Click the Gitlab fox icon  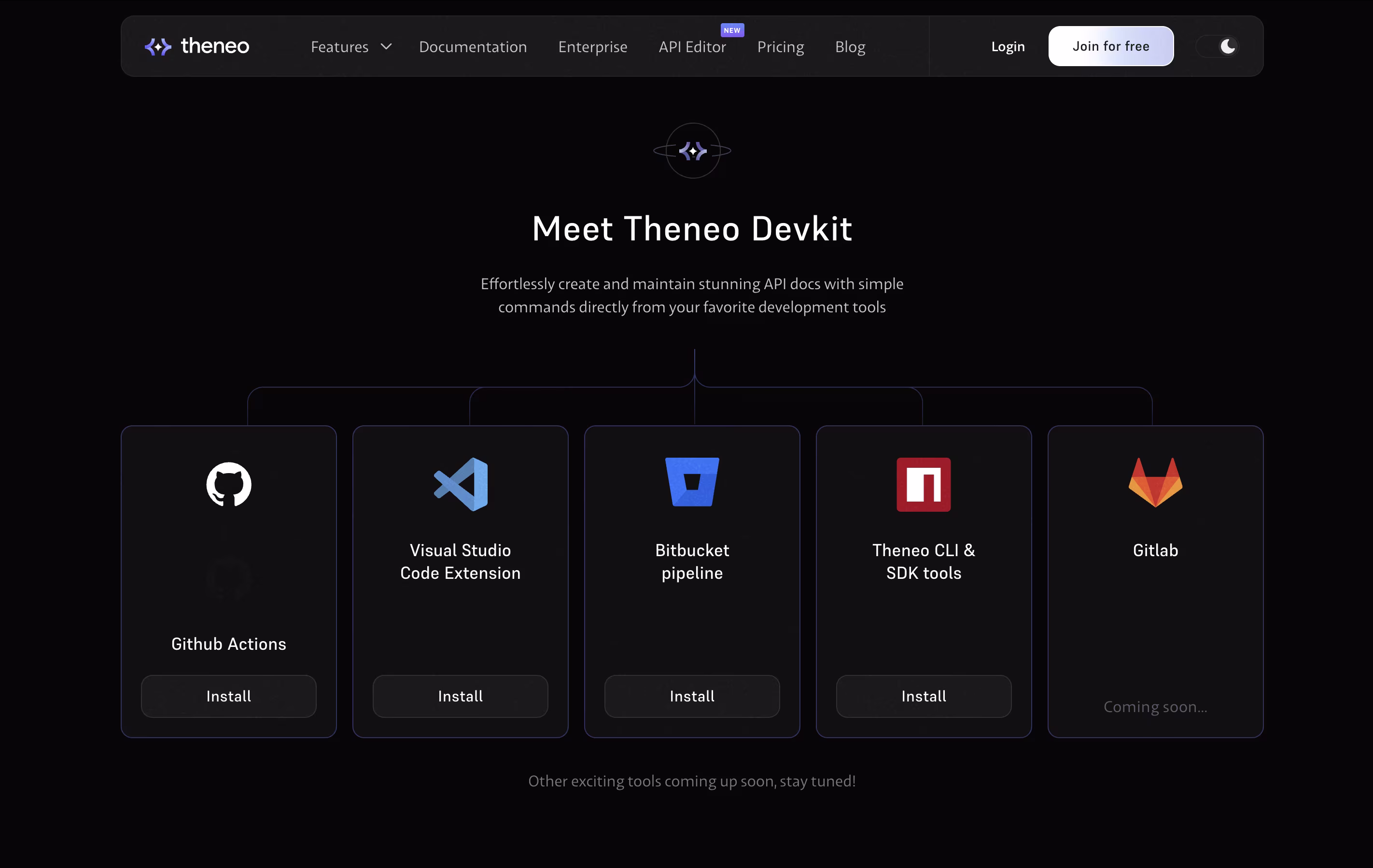tap(1155, 482)
